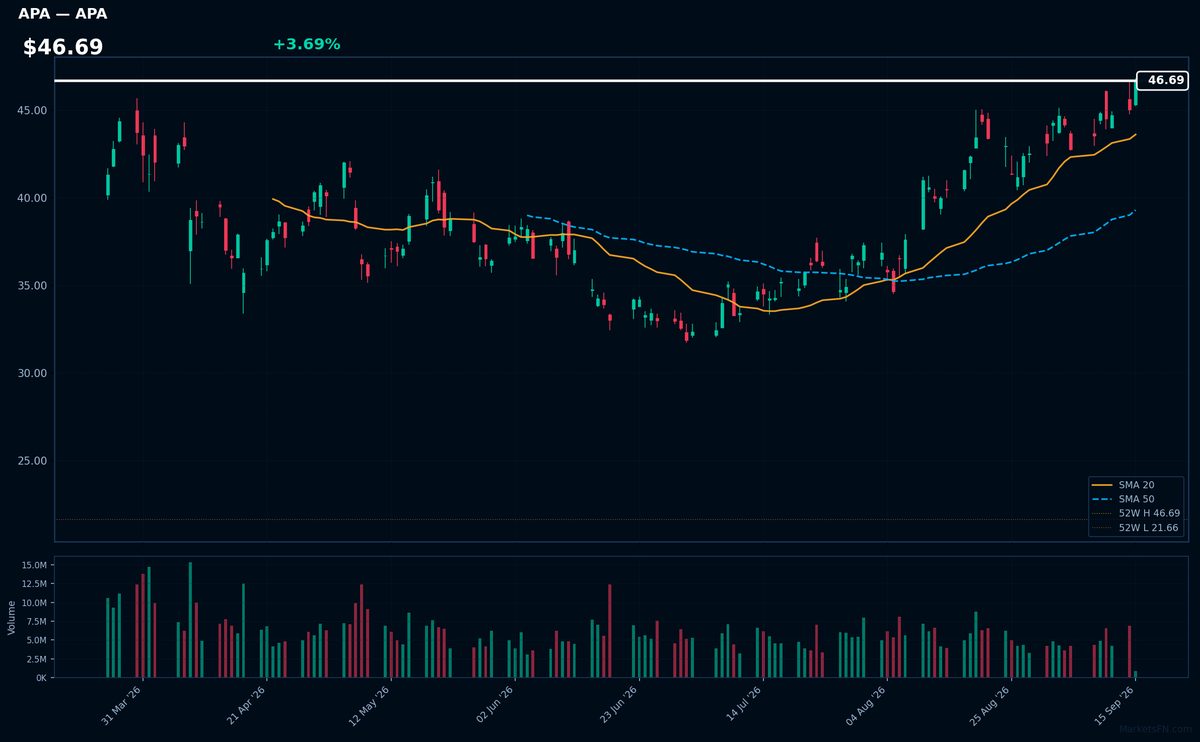Image resolution: width=1200 pixels, height=742 pixels.
Task: Click the 15 Sep '26 date label
Action: 1114,705
